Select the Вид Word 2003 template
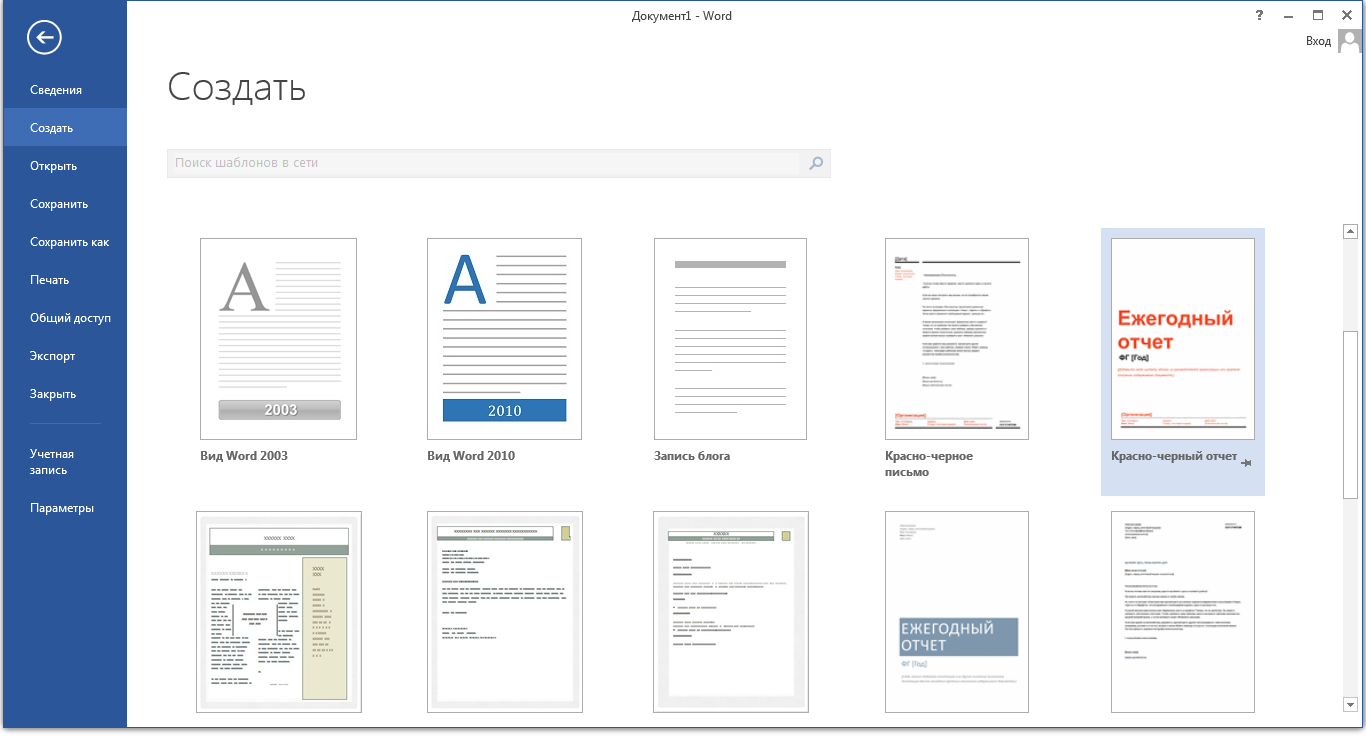Screen dimensions: 1366x736 click(278, 338)
